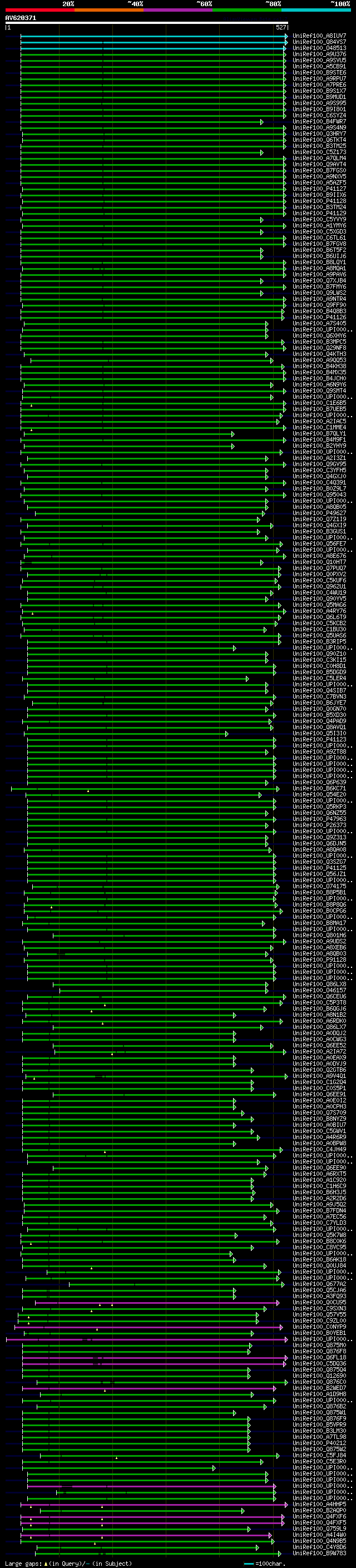The width and height of the screenshot is (356, 1568).
Task: Click hit label UniRef100_Q12690
Action: (319, 1376)
